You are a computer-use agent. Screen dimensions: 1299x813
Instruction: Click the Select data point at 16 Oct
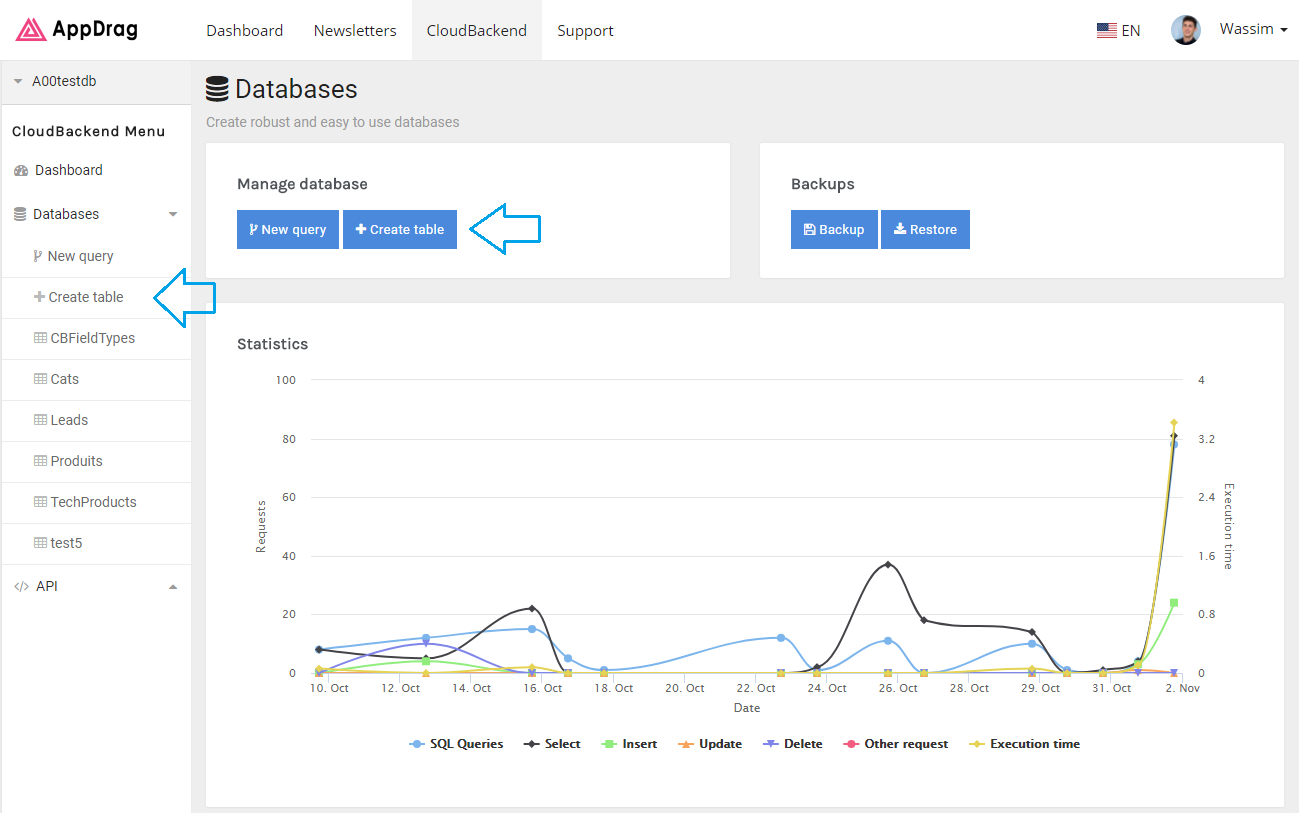[x=532, y=608]
